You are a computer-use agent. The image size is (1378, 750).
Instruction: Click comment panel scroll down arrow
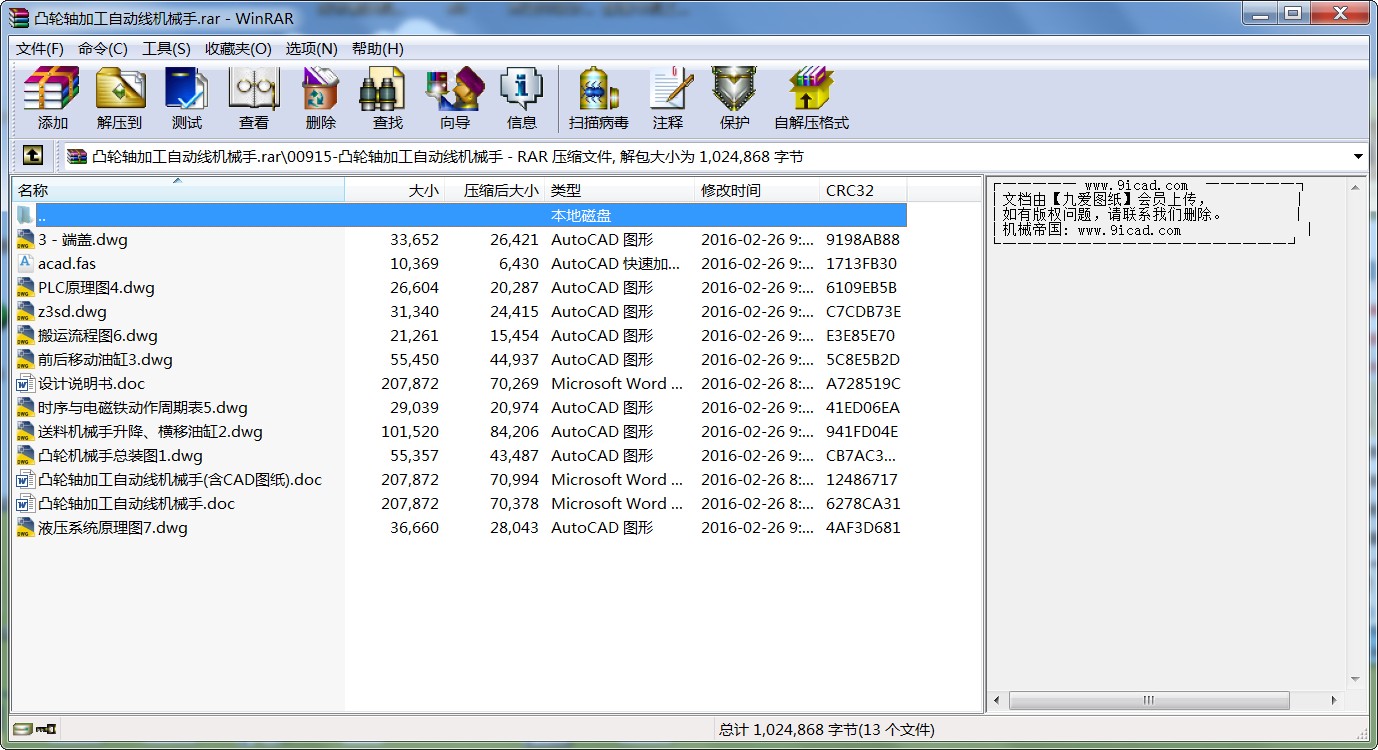1357,679
